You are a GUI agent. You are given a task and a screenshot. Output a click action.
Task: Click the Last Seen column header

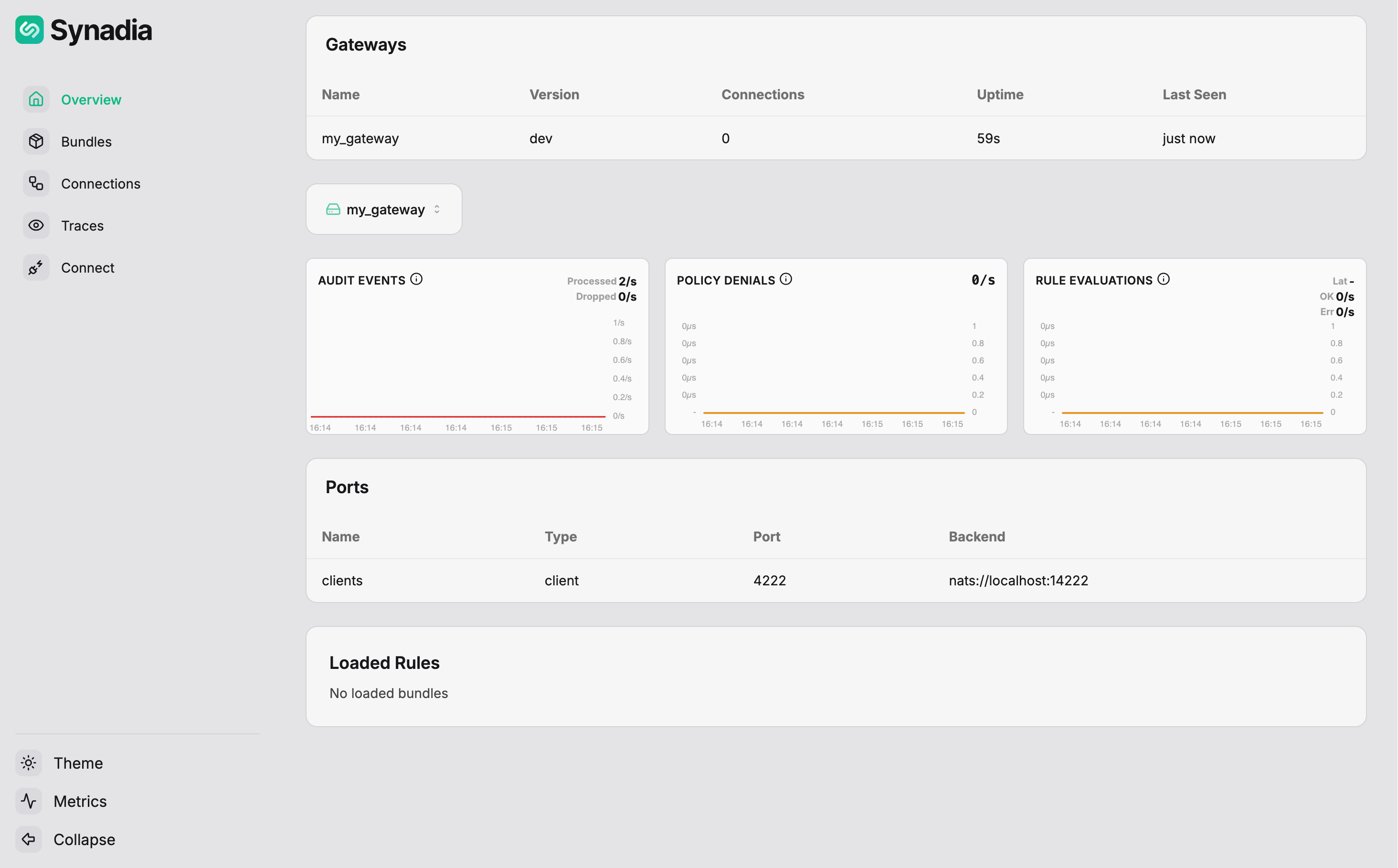[1195, 95]
